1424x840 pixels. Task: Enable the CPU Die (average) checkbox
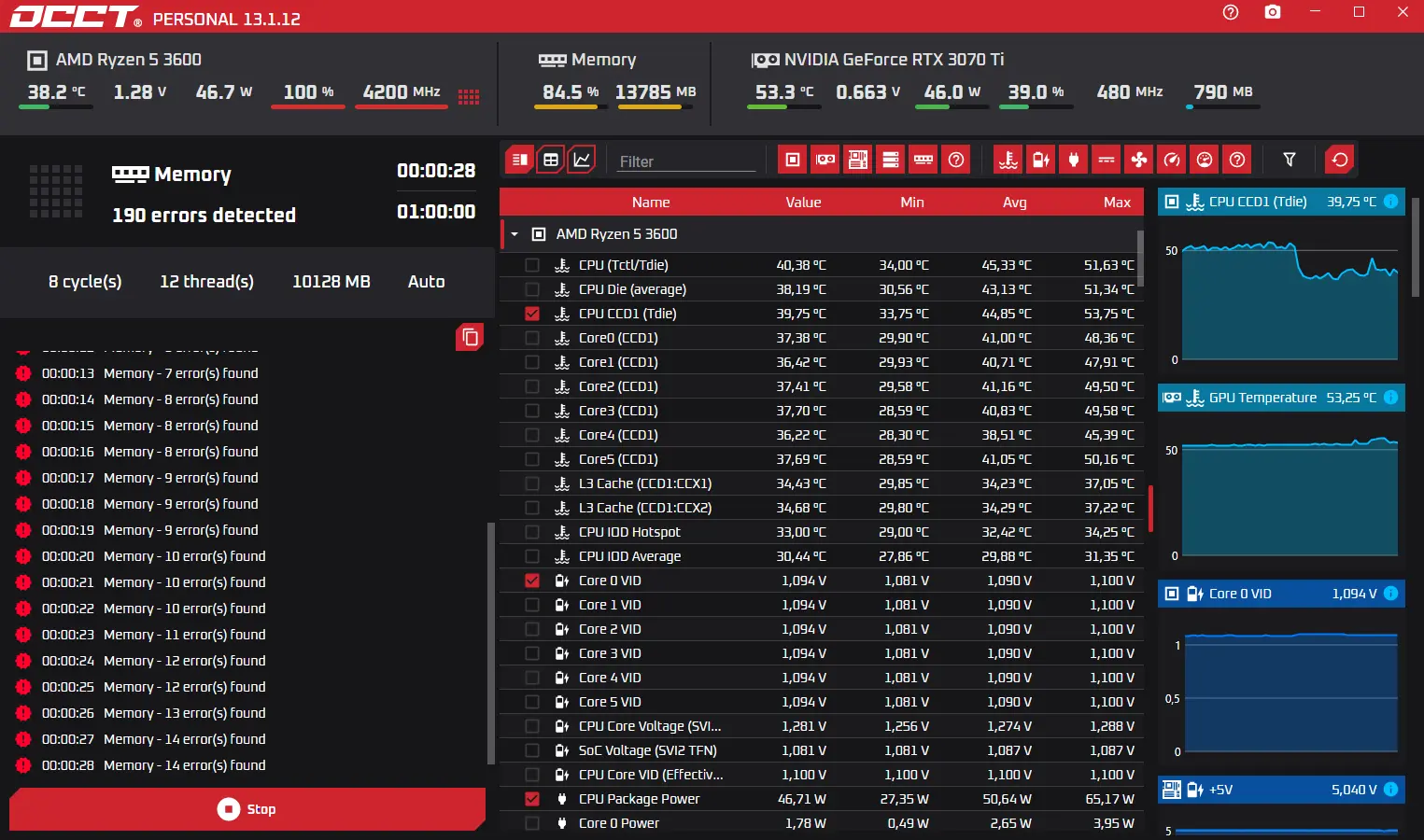(x=532, y=289)
